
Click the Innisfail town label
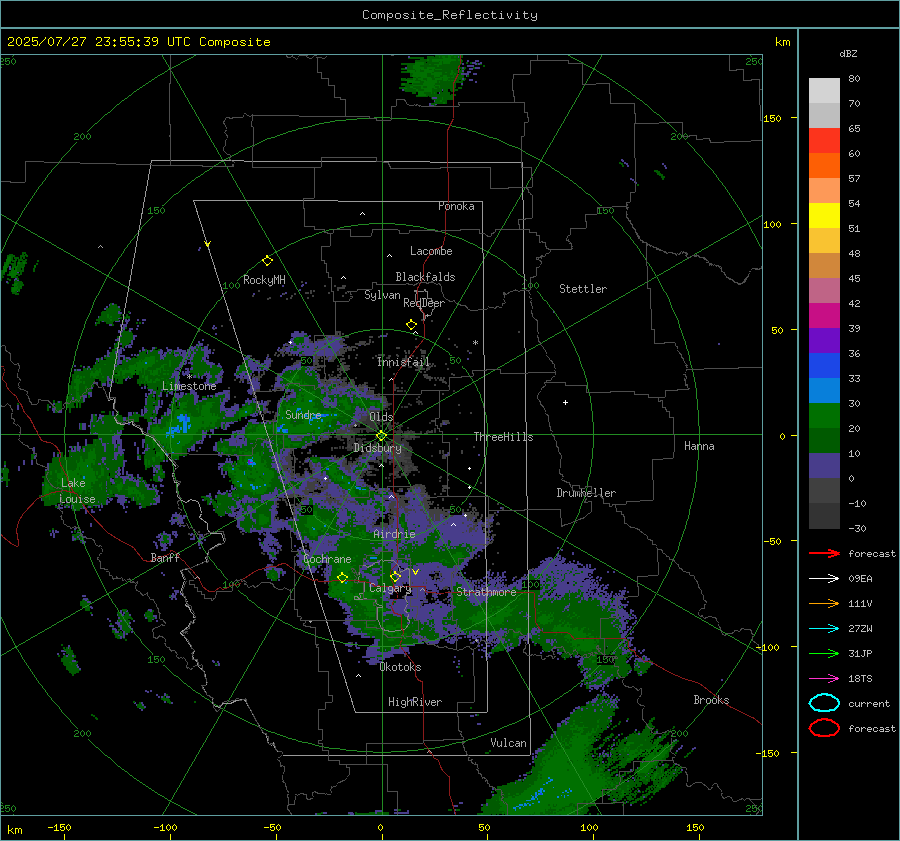coord(403,362)
